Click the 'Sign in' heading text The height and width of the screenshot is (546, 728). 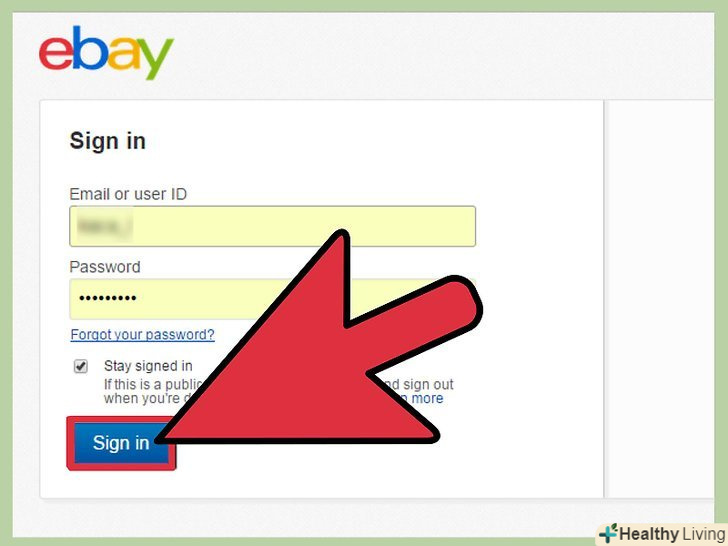pyautogui.click(x=108, y=141)
